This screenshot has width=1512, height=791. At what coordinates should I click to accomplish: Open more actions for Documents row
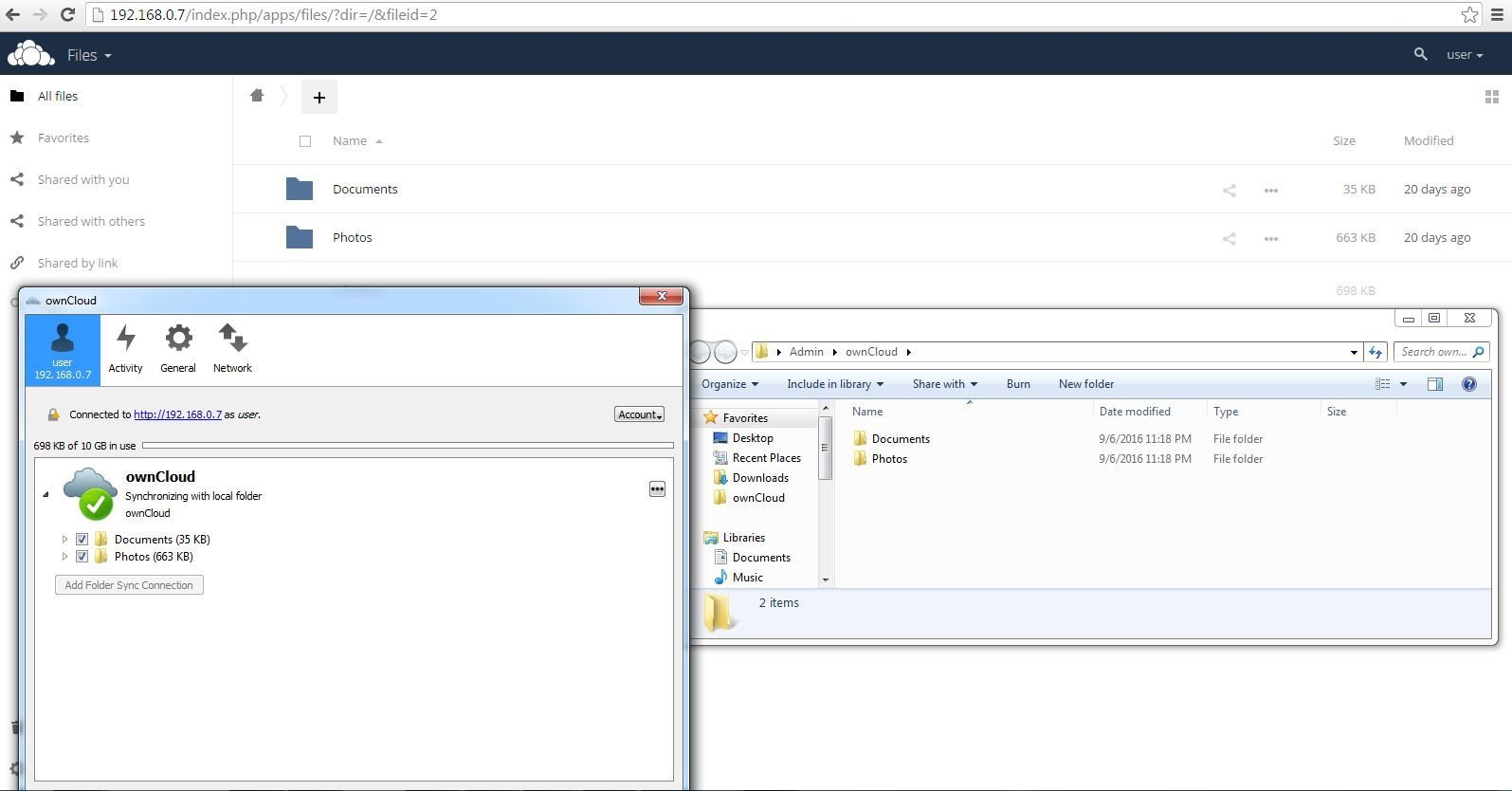pyautogui.click(x=1271, y=190)
